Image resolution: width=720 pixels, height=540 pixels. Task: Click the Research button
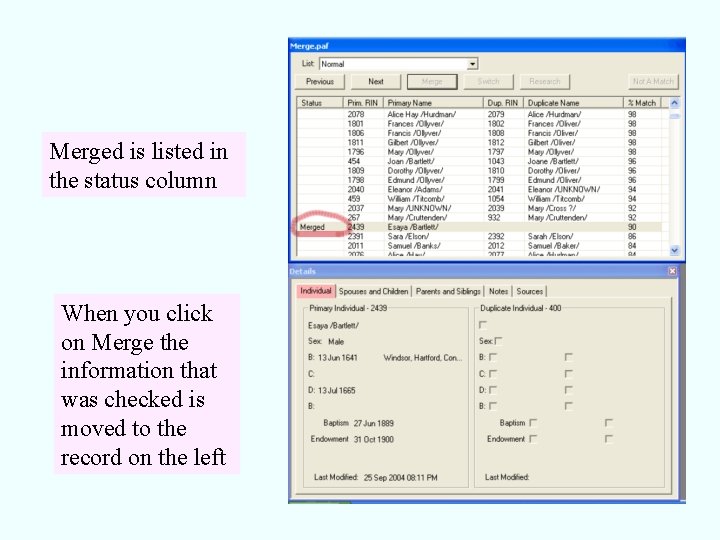point(545,81)
